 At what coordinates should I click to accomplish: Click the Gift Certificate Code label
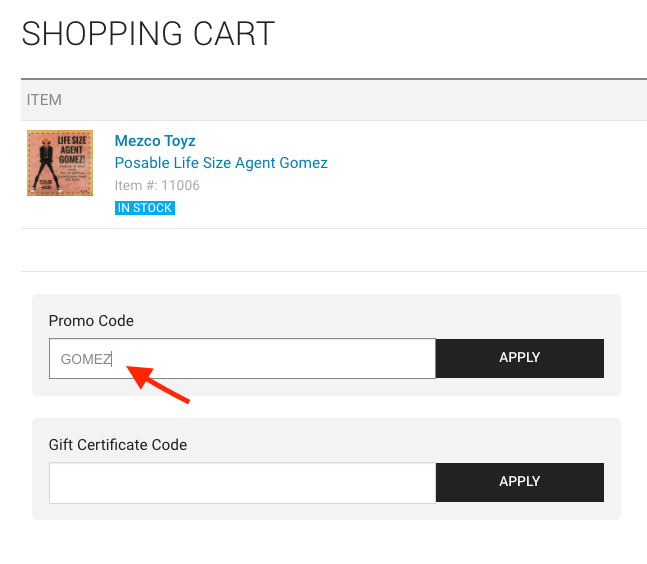coord(118,445)
